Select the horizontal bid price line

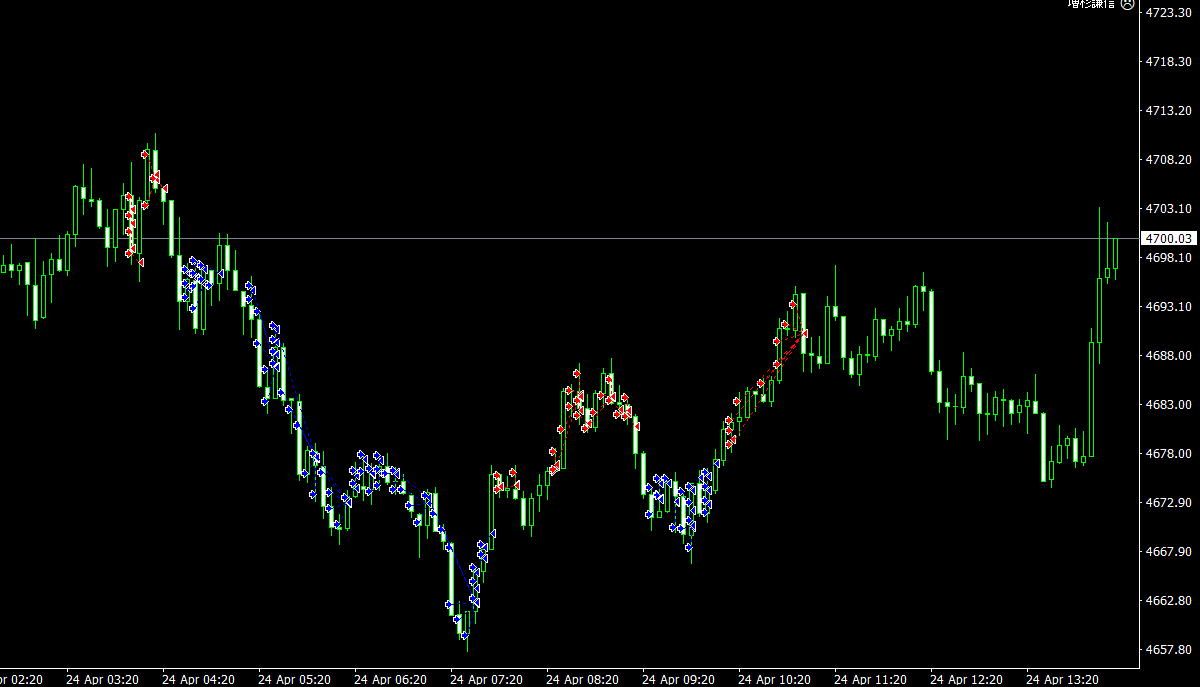point(570,238)
